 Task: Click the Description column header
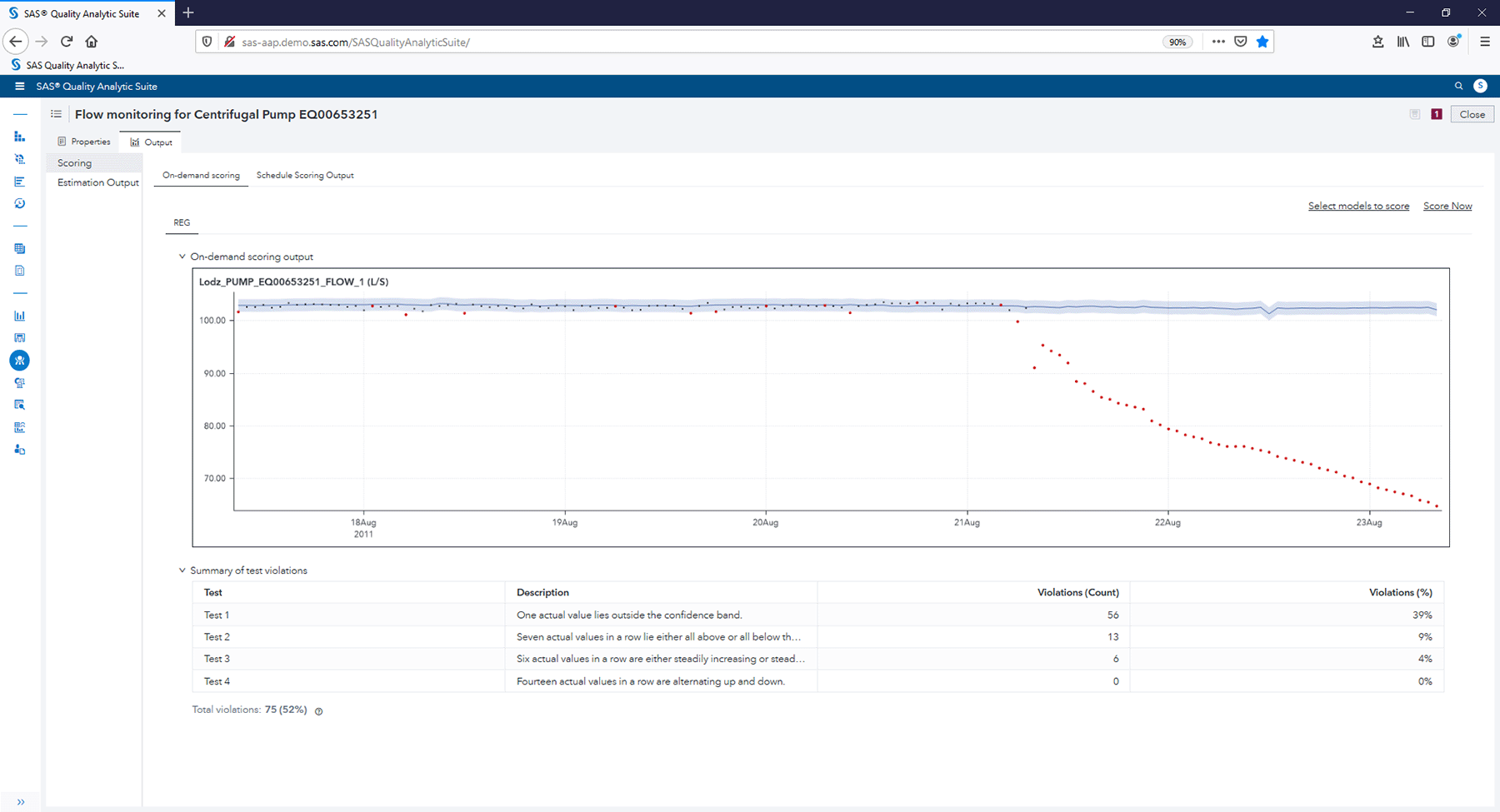point(542,593)
